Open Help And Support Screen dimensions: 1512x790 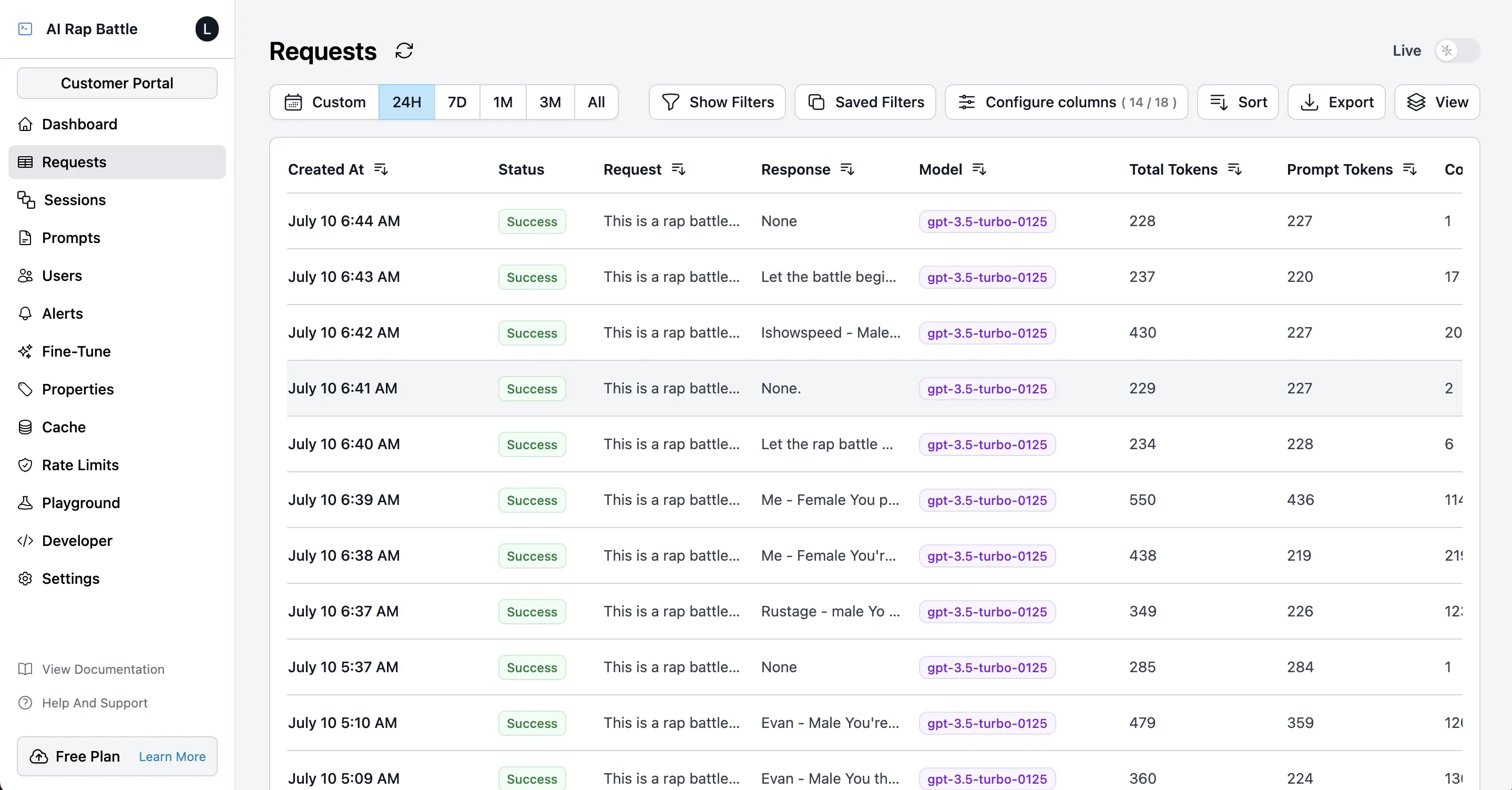click(x=83, y=703)
